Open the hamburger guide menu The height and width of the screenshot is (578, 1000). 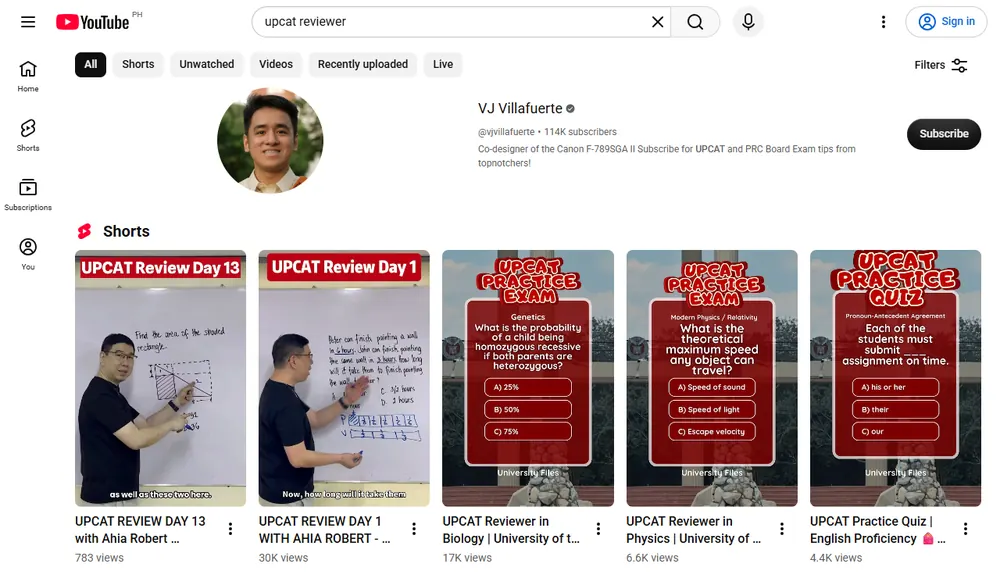click(x=28, y=22)
